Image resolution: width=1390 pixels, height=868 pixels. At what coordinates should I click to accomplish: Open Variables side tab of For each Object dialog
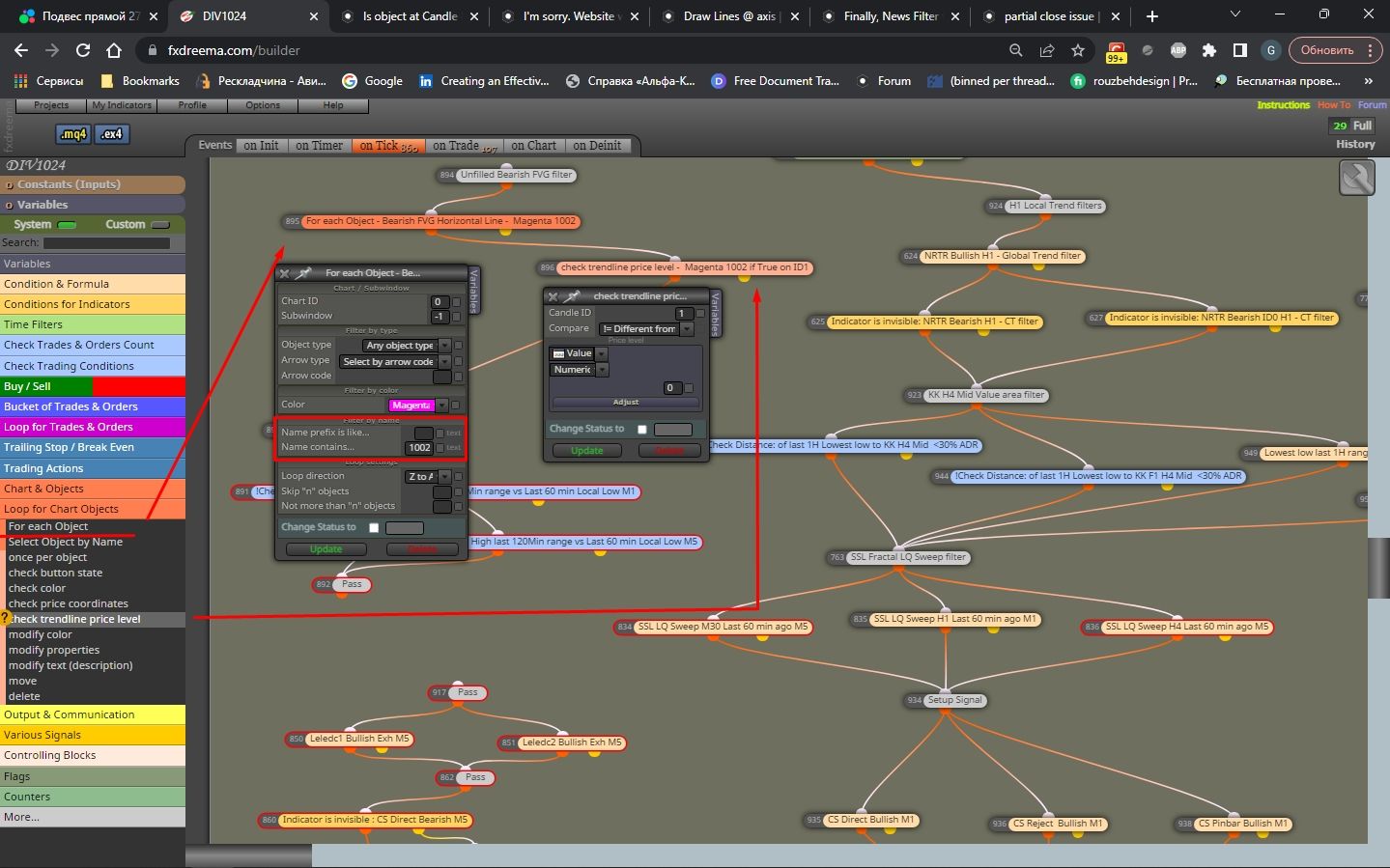473,291
